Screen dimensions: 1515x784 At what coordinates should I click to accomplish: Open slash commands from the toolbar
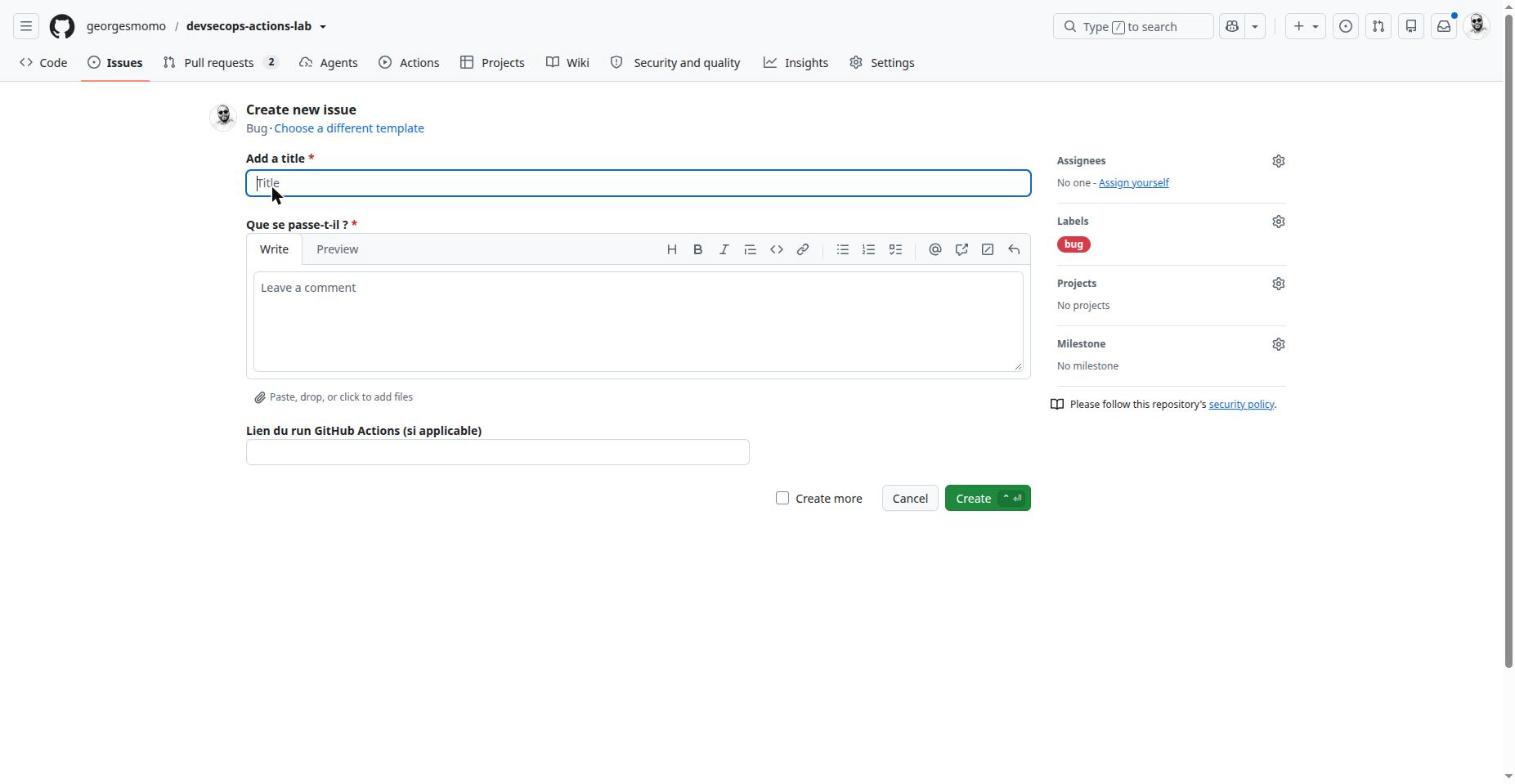(987, 250)
